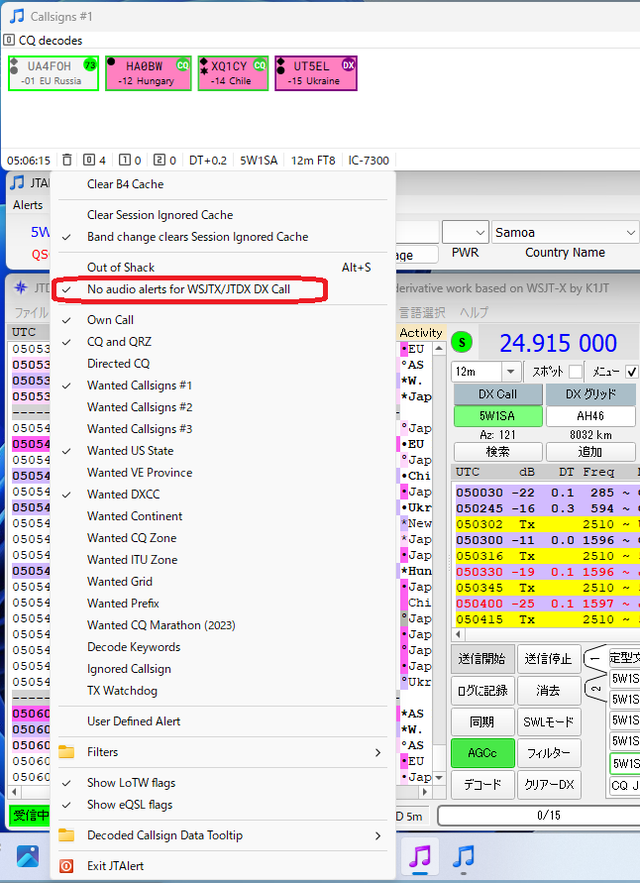Select the UA4FOH EU Russia callsign tile
This screenshot has width=640, height=883.
coord(54,73)
